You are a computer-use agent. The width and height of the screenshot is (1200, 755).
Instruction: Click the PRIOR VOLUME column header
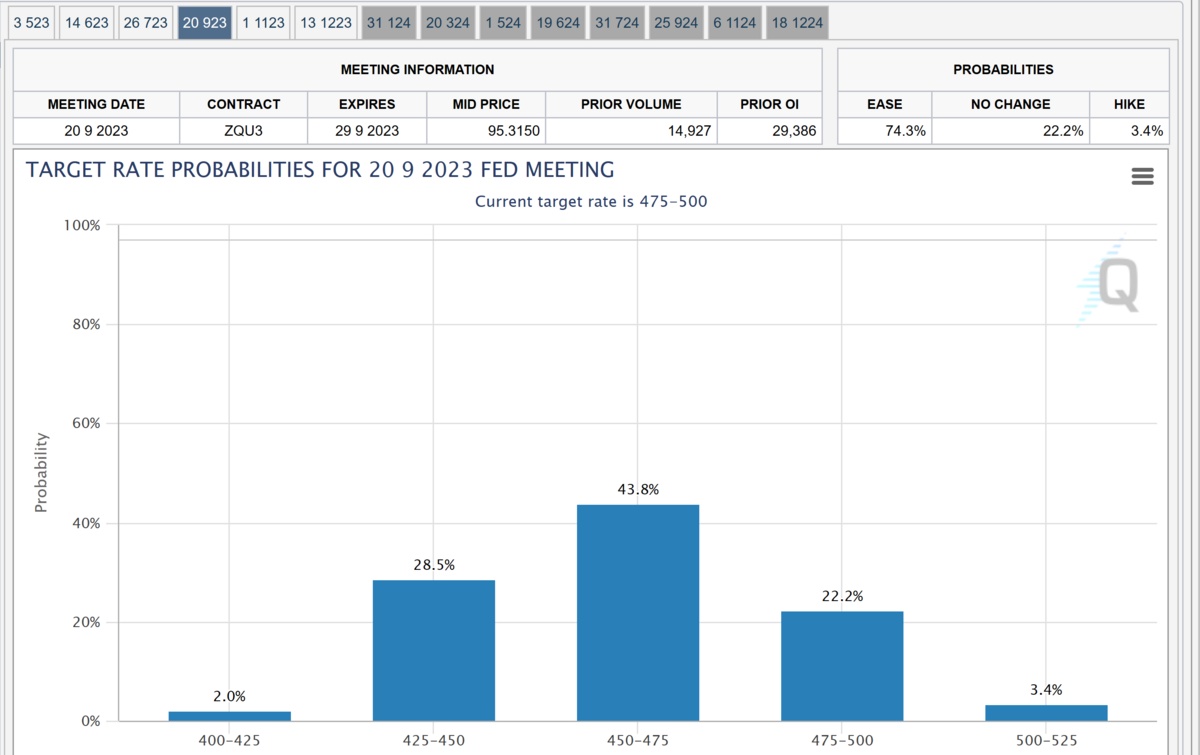coord(632,104)
